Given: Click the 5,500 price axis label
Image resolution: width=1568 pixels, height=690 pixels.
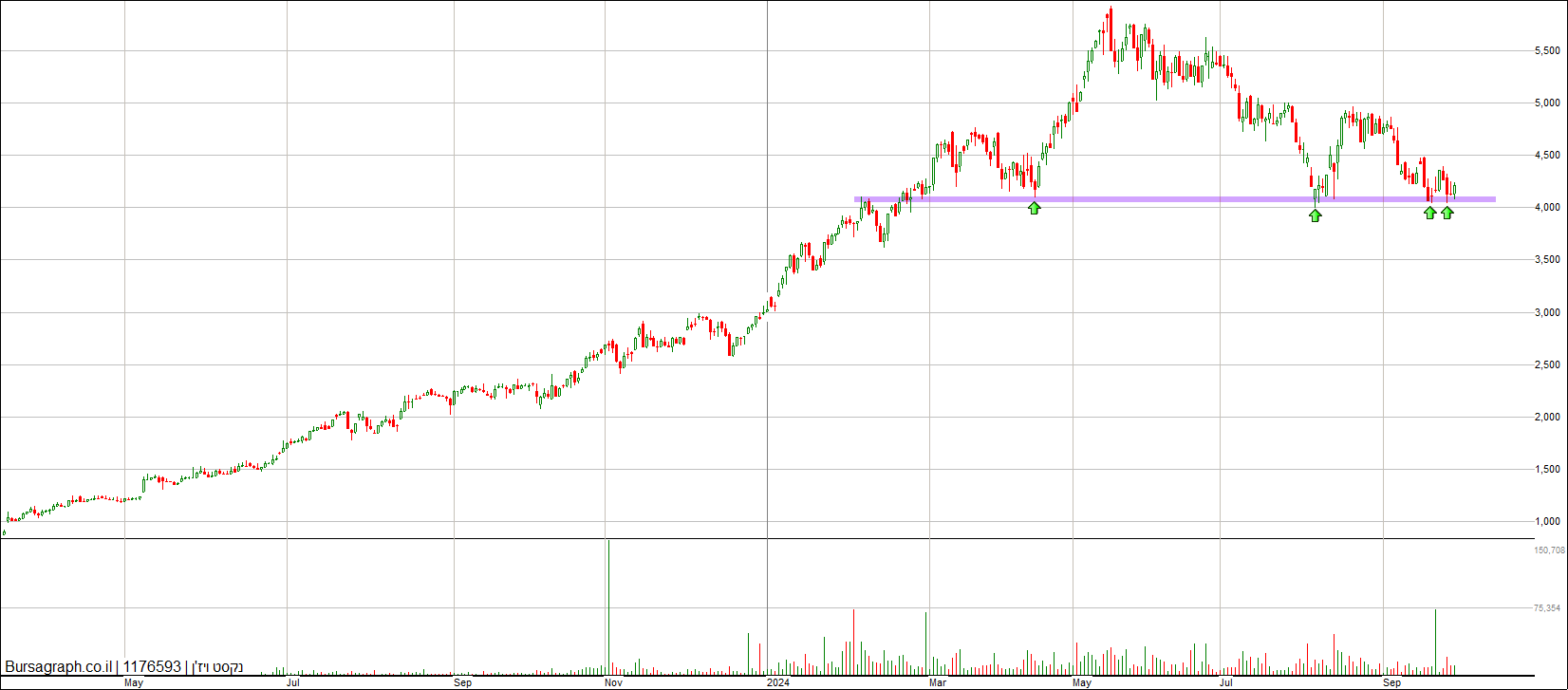Looking at the screenshot, I should [x=1548, y=50].
